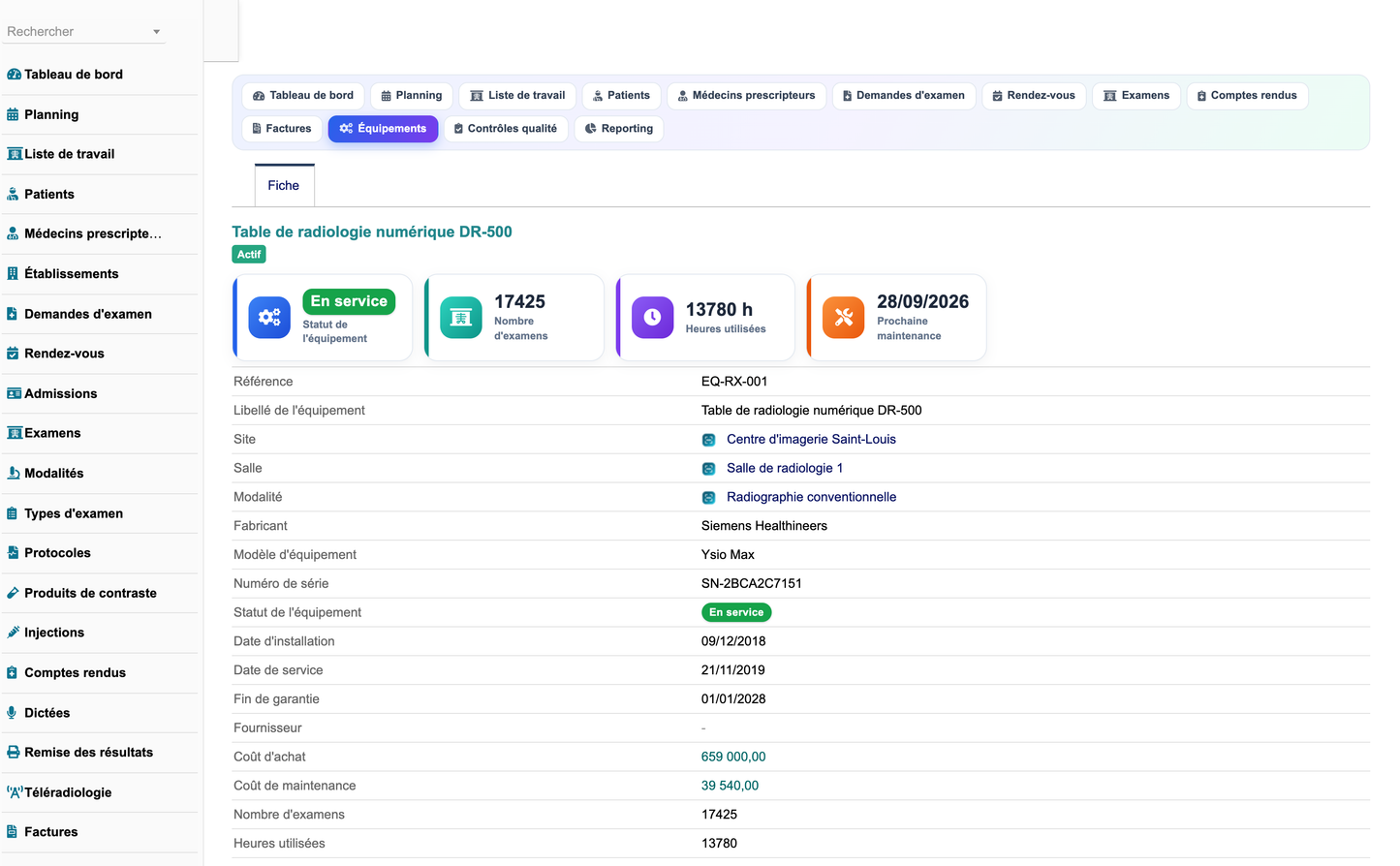Open Demandes d'examen in top navigation

click(x=904, y=96)
